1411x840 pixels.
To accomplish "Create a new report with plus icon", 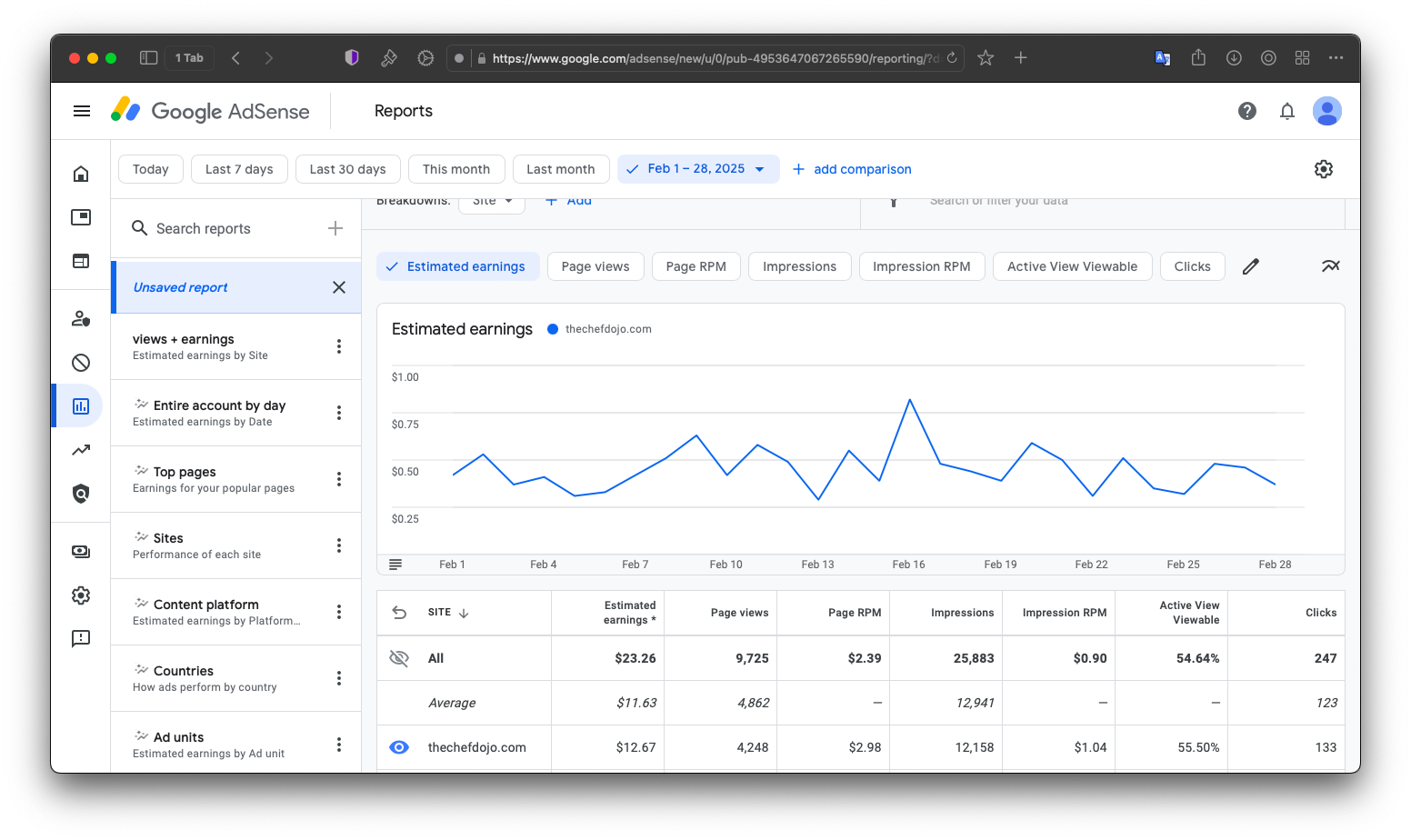I will click(x=335, y=228).
